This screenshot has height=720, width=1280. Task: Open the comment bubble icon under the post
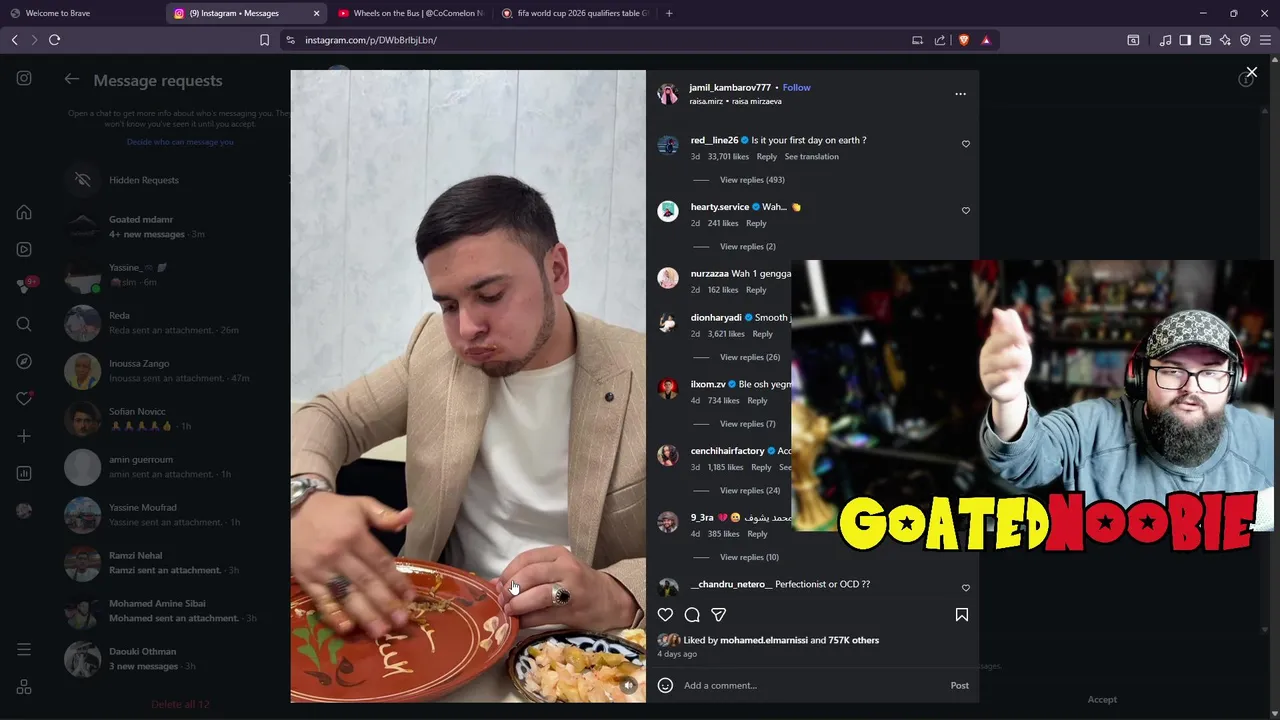692,615
